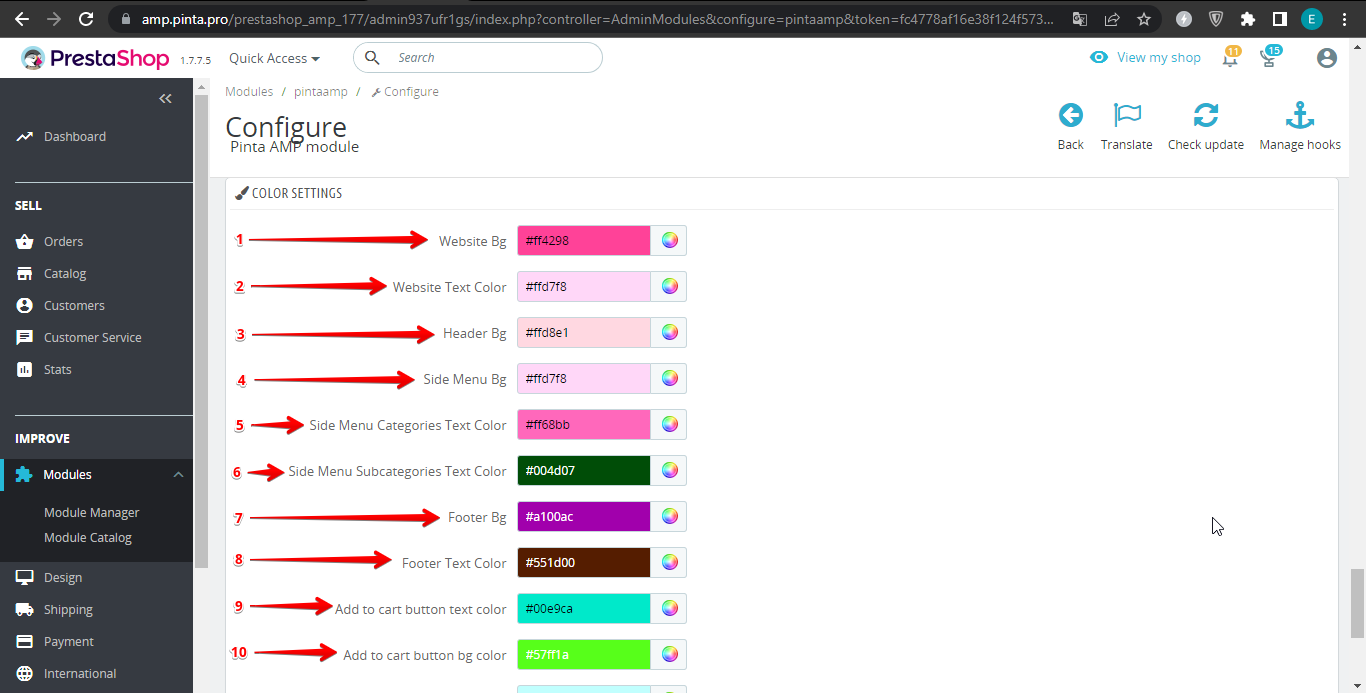Open Manage hooks anchor icon
Viewport: 1366px width, 693px height.
point(1299,116)
